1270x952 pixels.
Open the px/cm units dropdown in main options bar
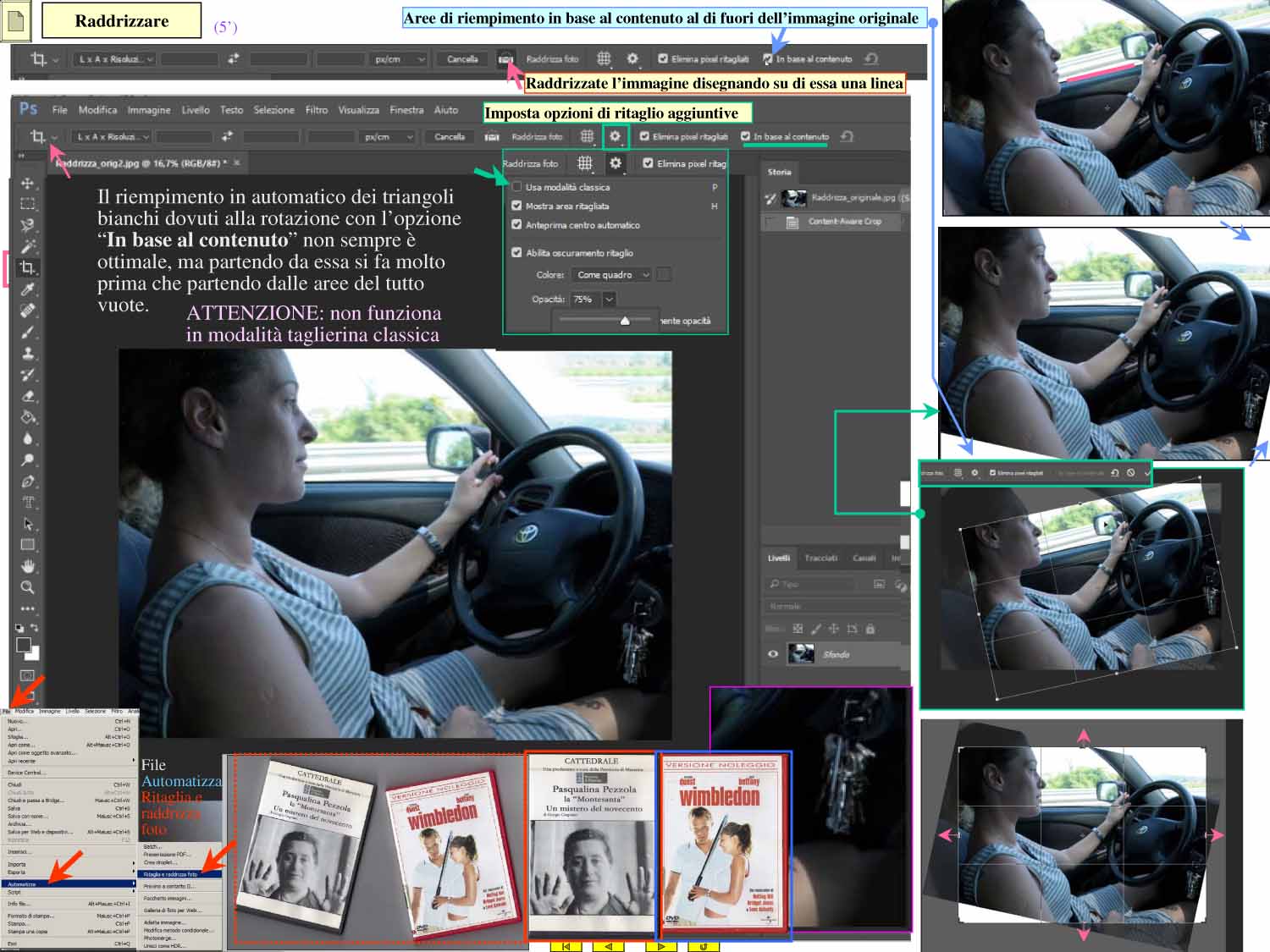click(x=387, y=136)
